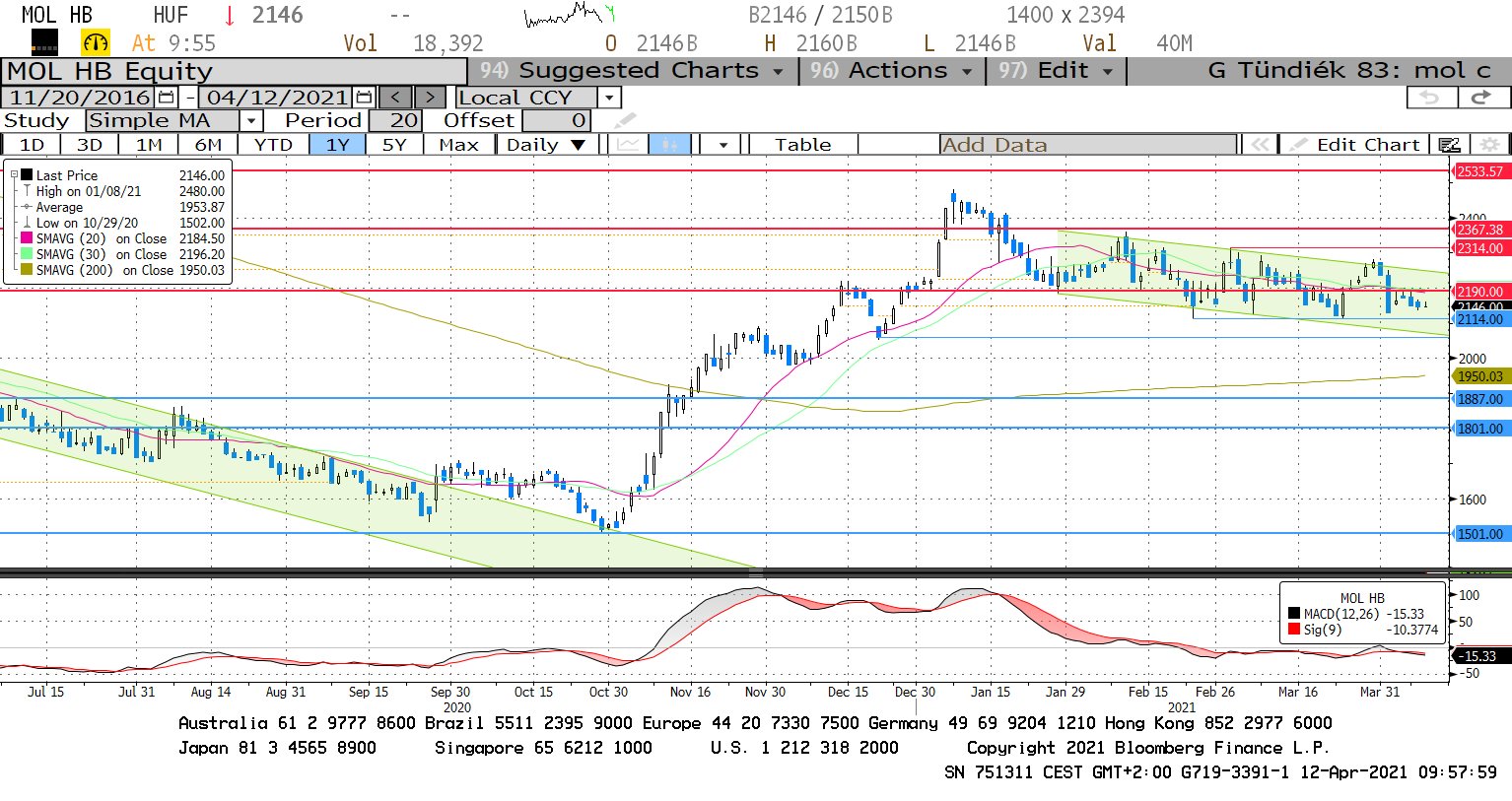Open the chart settings gear icon
This screenshot has height=801, width=1512.
tap(1489, 145)
